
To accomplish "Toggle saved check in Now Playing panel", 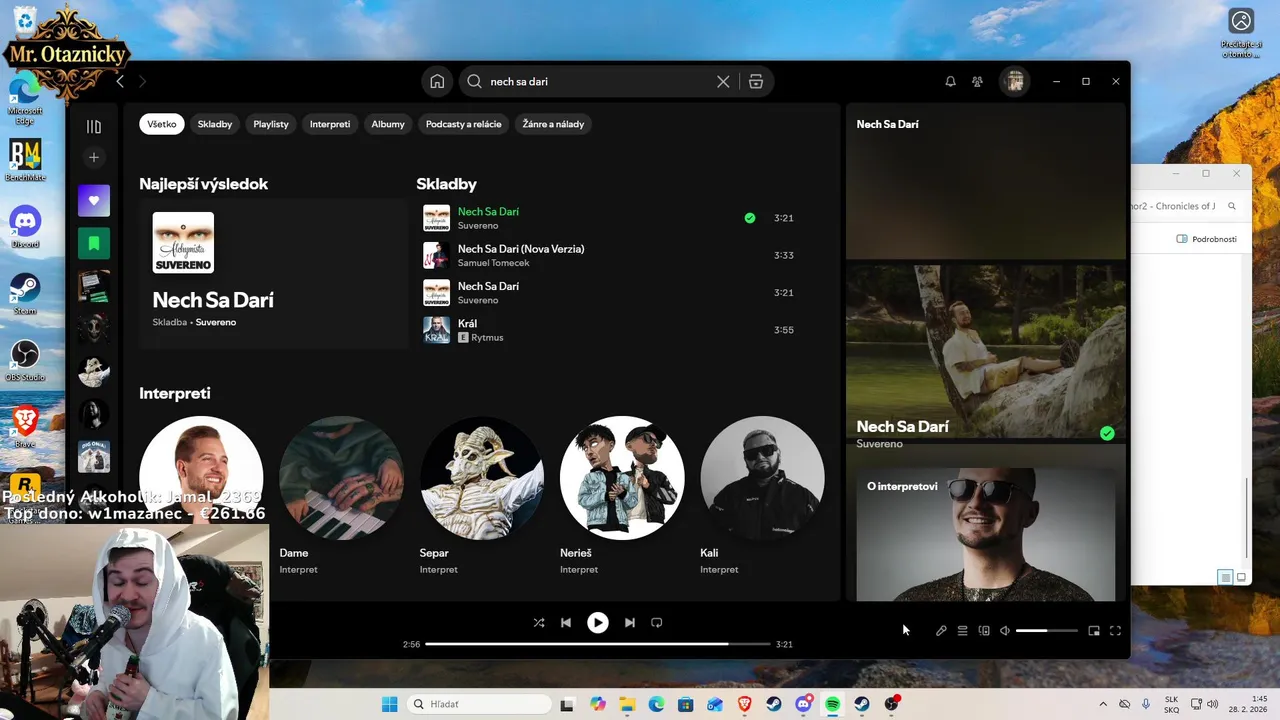I will [1107, 433].
